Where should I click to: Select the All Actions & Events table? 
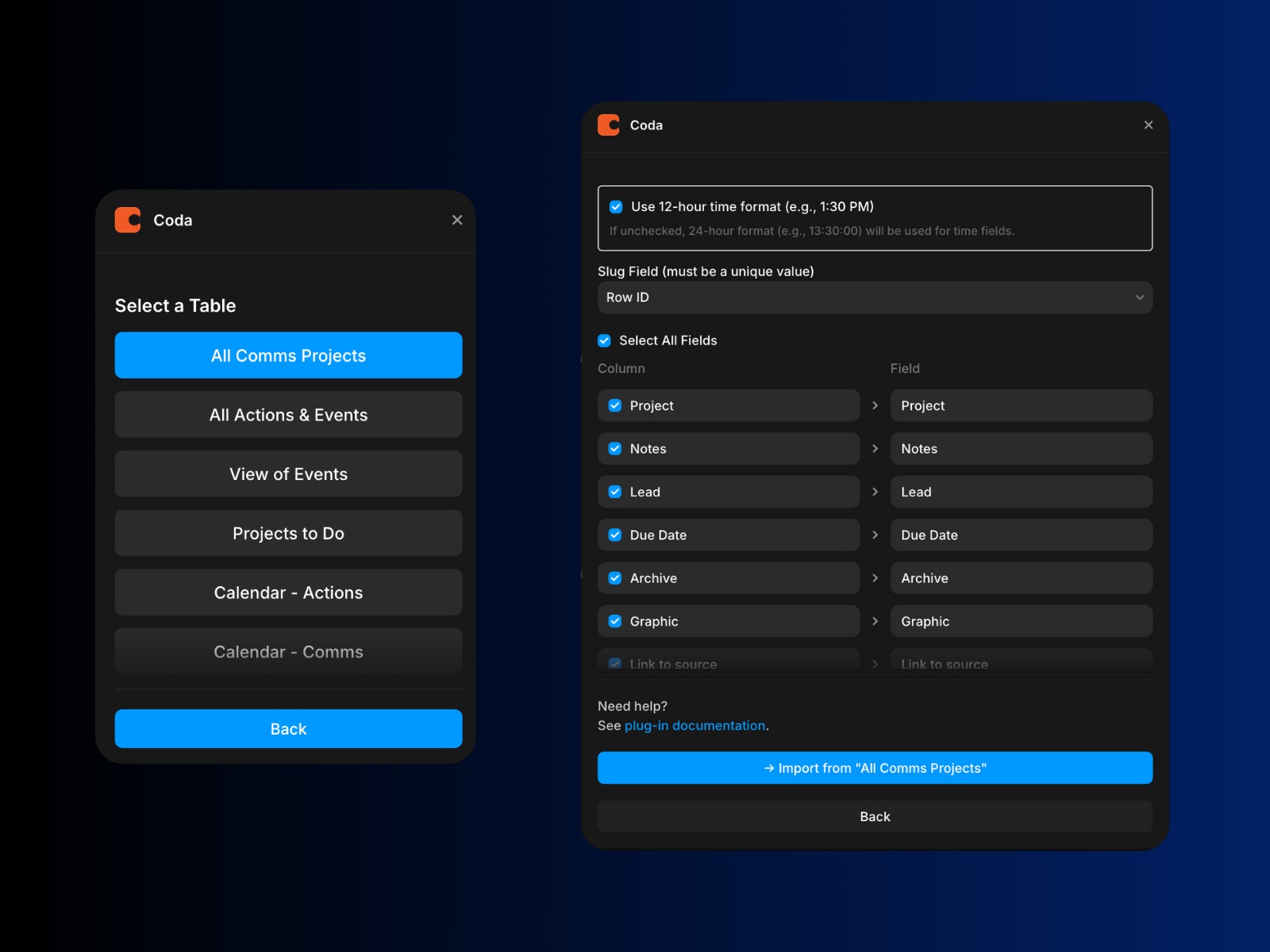(x=288, y=414)
